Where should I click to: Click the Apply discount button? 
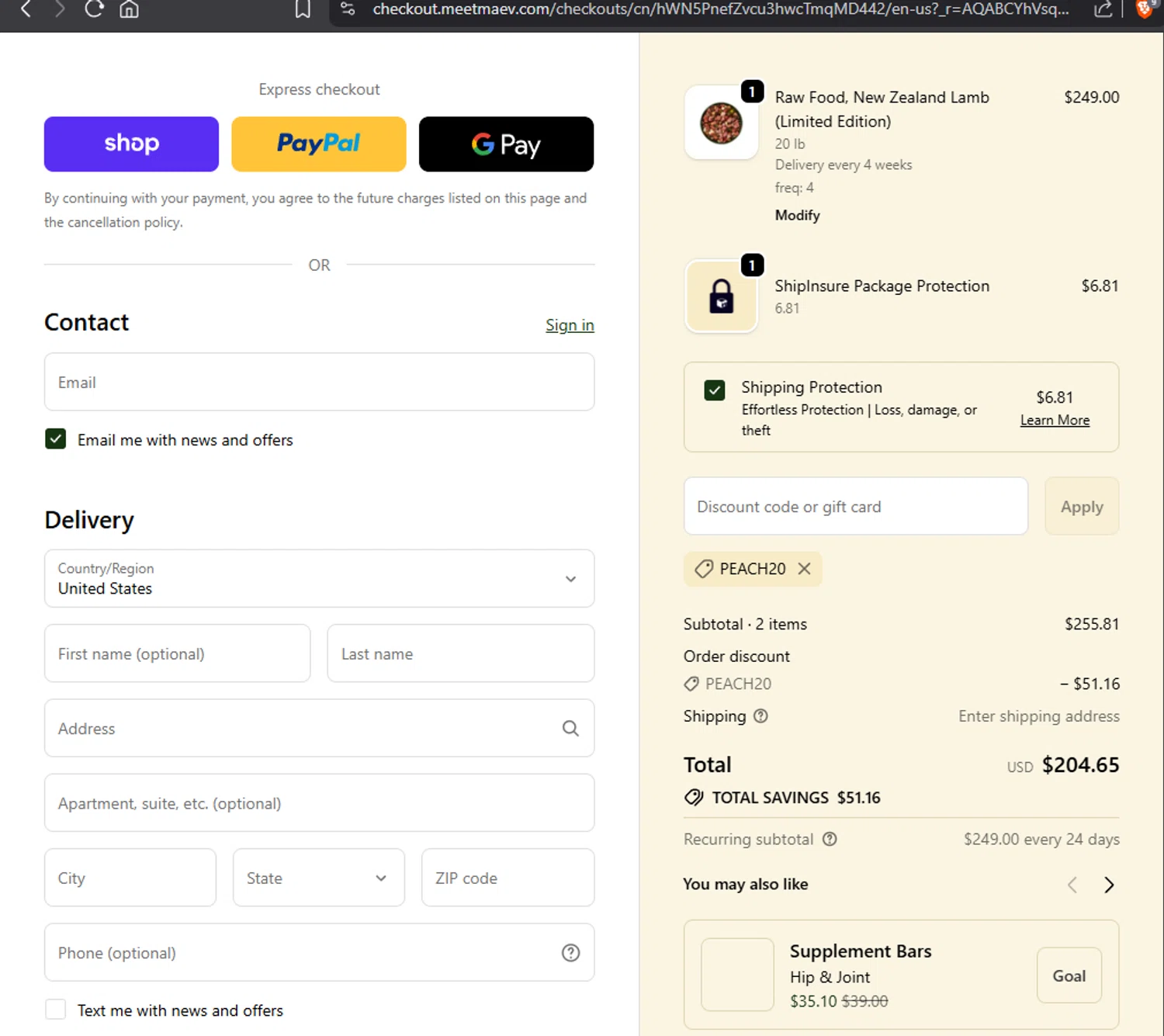1082,506
